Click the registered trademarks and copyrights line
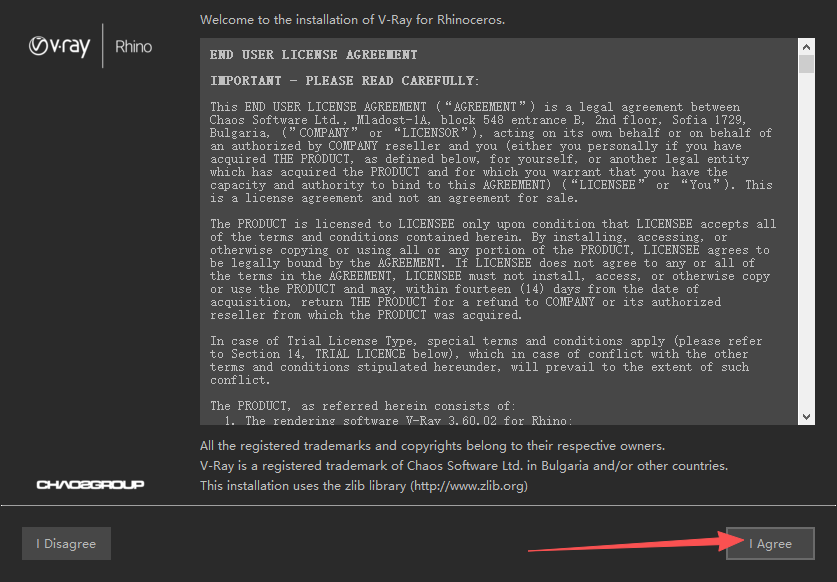The width and height of the screenshot is (837, 582). 432,446
